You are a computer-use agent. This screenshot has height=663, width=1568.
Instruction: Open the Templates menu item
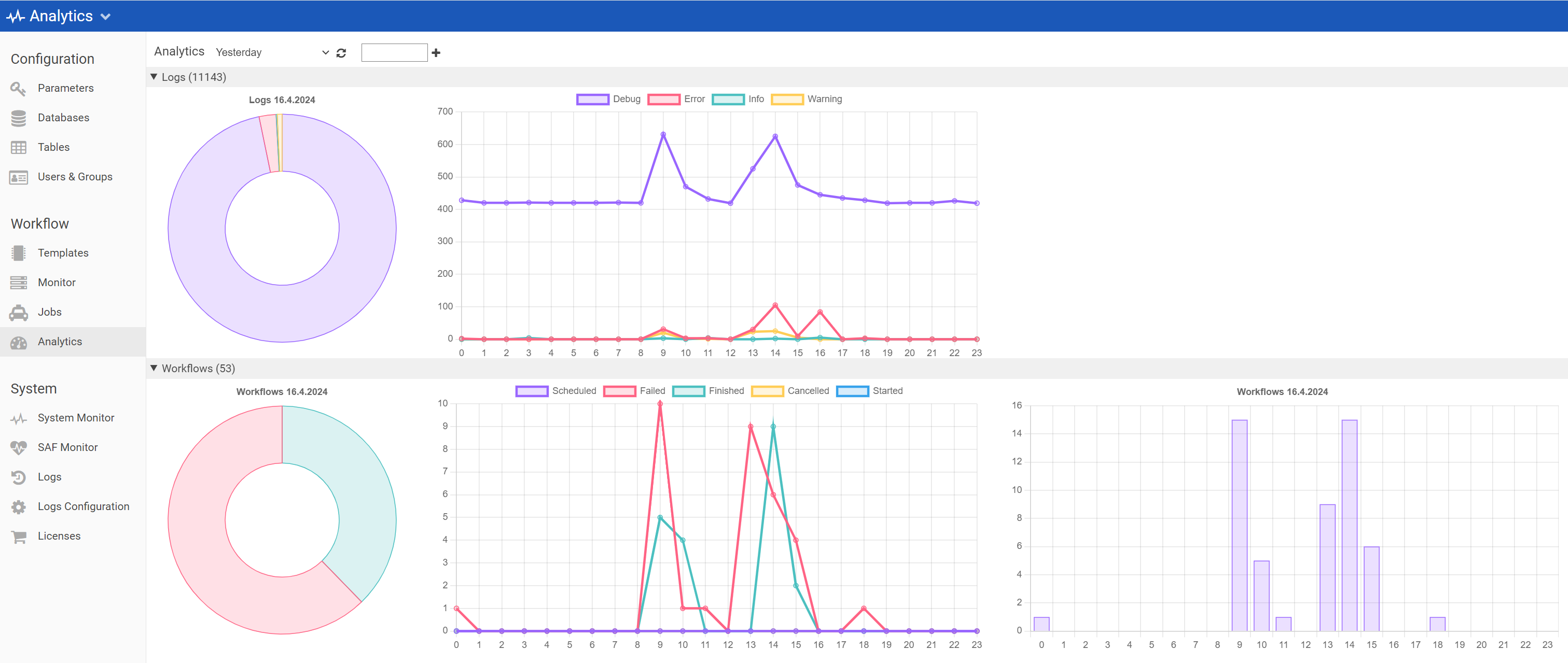[63, 253]
